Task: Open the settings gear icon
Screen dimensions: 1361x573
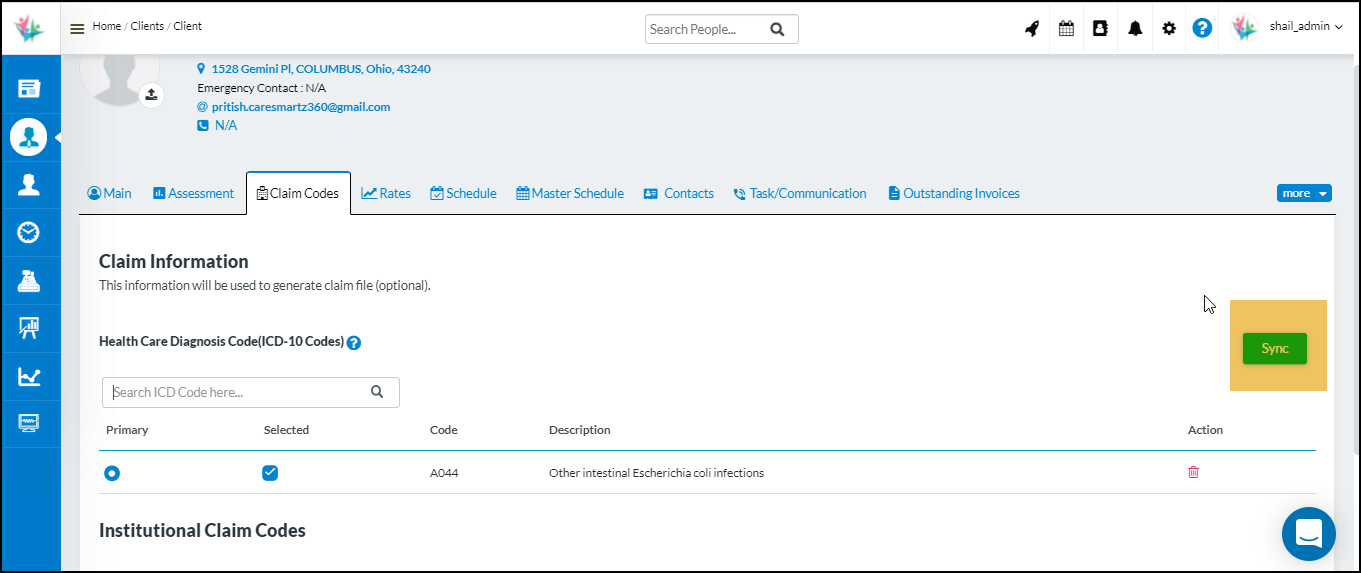Action: (1169, 29)
